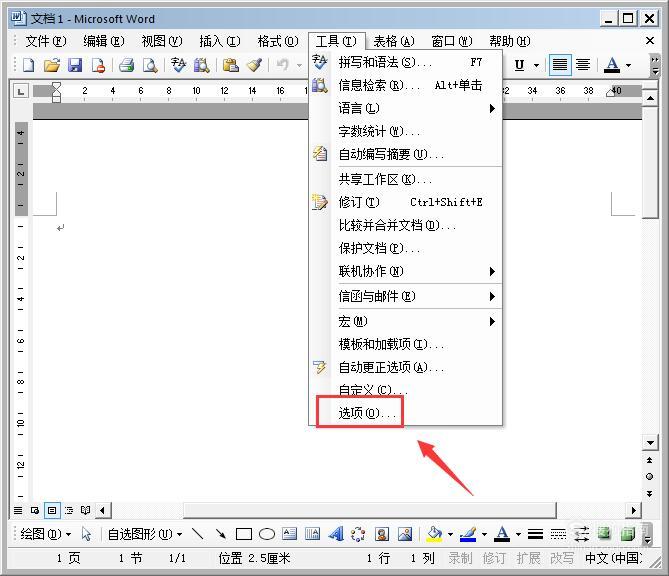Choose 选项(O) at bottom of Tools menu
Screen dimensions: 669x576
[405, 413]
